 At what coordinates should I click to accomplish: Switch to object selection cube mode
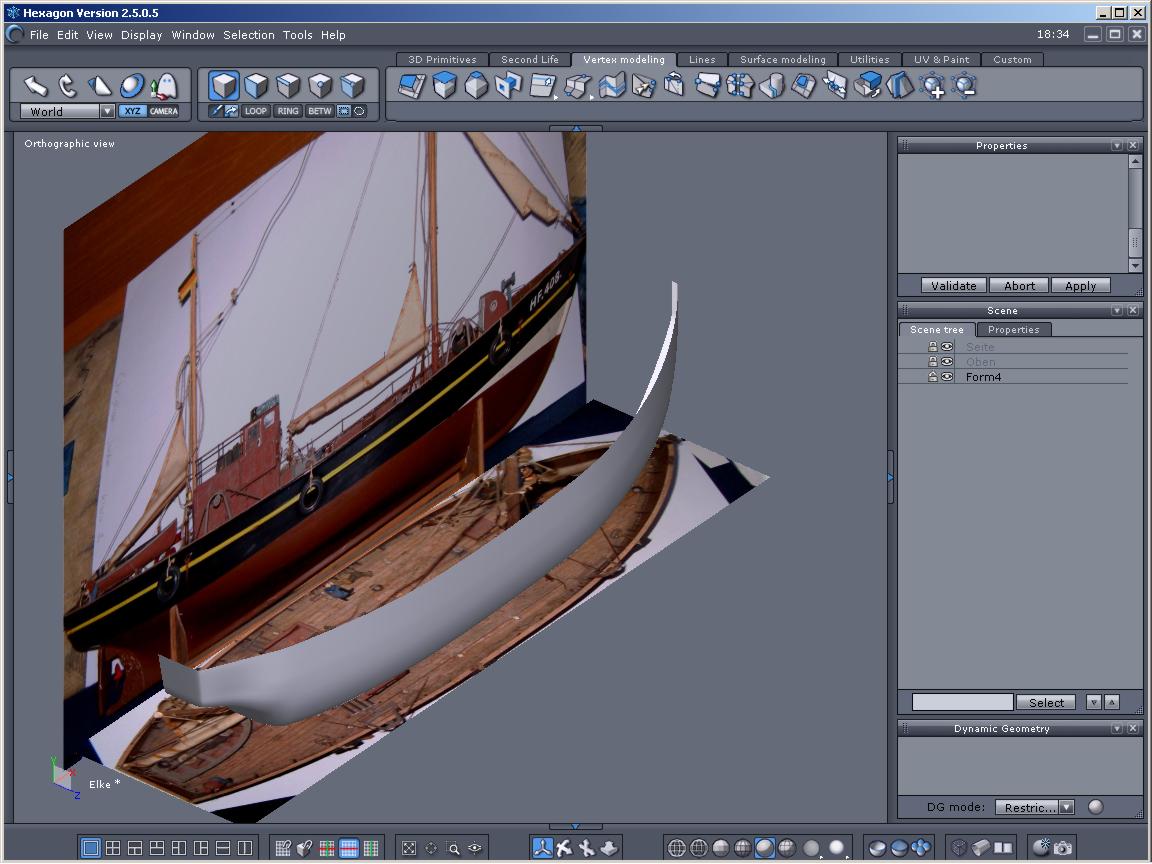(353, 86)
